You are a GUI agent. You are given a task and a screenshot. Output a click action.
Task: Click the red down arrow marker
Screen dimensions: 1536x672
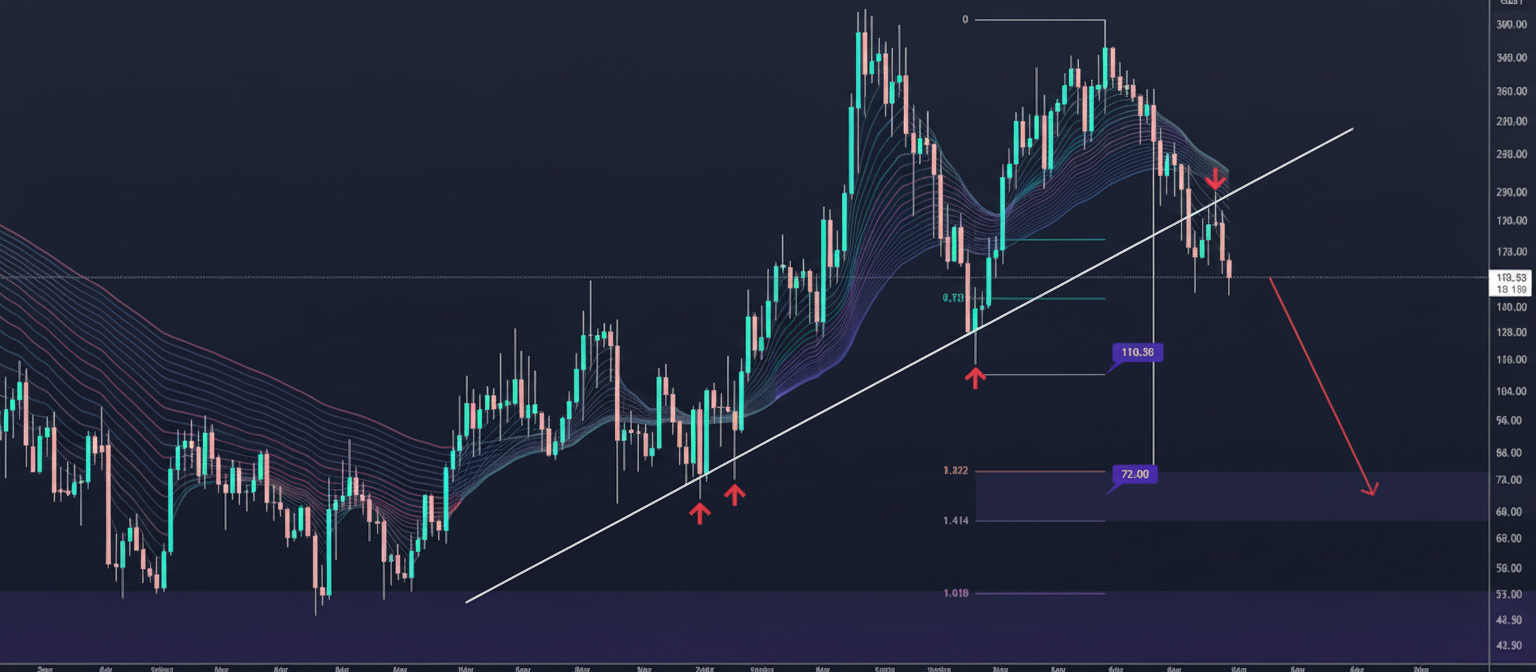[1214, 179]
